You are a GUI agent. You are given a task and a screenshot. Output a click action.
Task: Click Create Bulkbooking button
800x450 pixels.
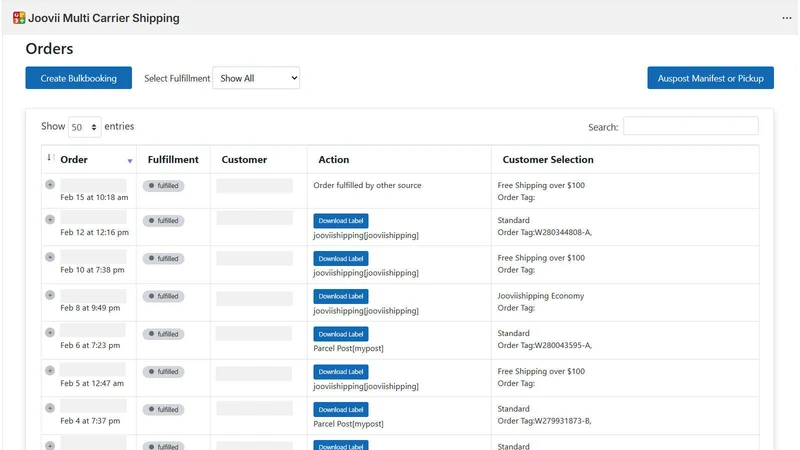pyautogui.click(x=79, y=78)
